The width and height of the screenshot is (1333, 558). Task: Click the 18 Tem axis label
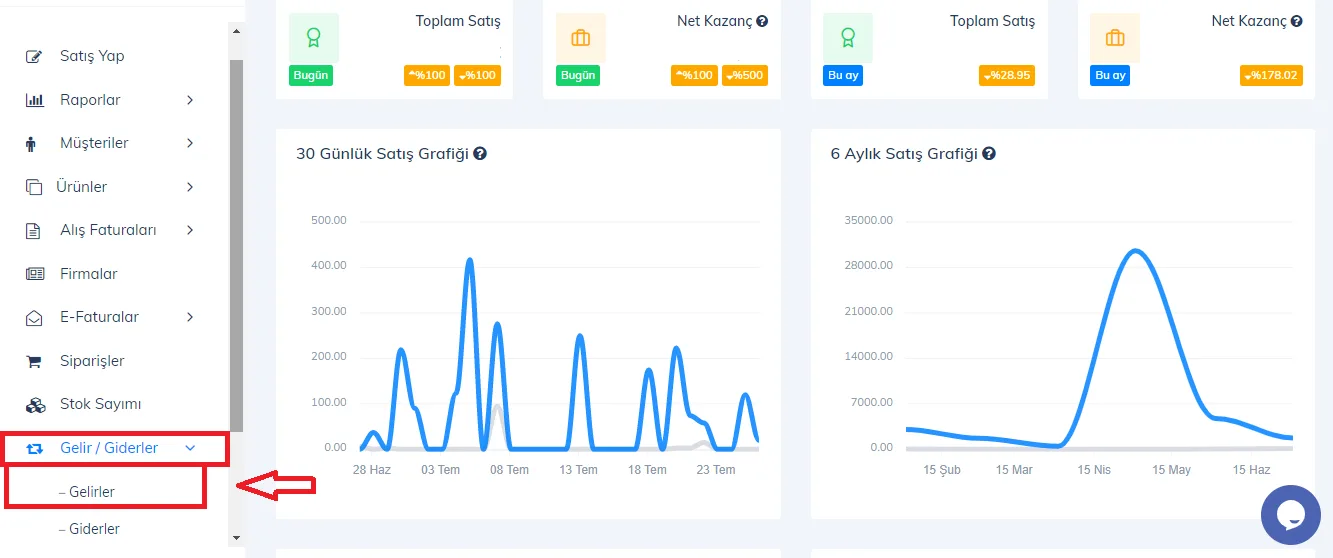point(647,470)
